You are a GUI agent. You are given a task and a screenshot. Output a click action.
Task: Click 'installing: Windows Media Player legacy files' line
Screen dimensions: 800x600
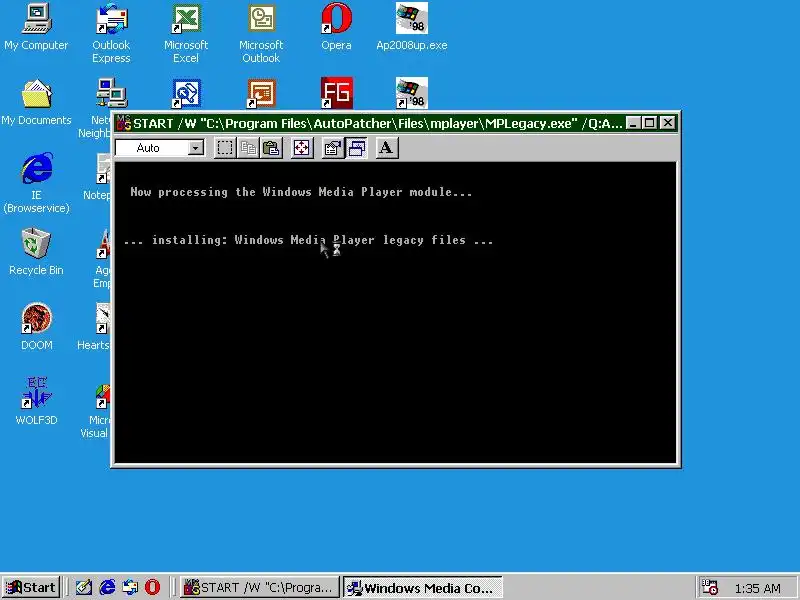(308, 240)
